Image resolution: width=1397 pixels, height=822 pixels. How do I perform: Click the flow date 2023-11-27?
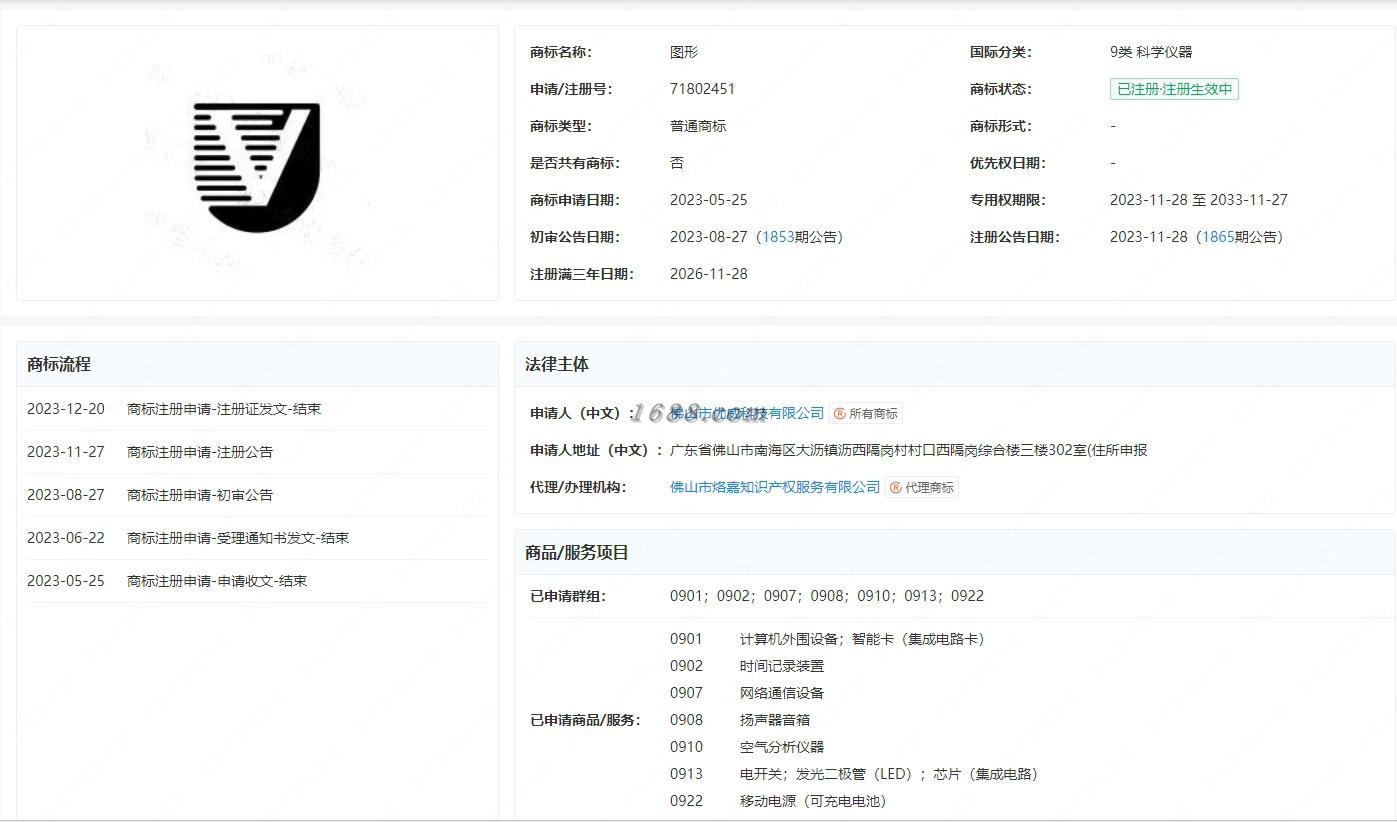coord(66,452)
